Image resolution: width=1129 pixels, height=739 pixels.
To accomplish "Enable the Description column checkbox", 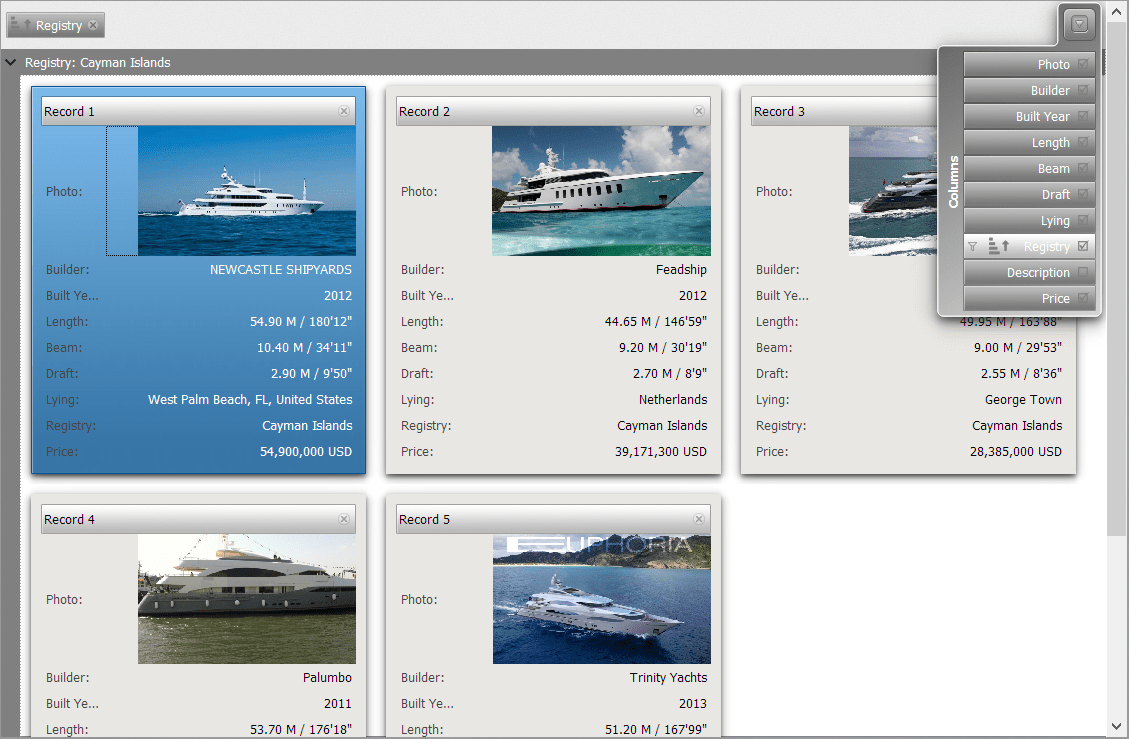I will 1083,272.
